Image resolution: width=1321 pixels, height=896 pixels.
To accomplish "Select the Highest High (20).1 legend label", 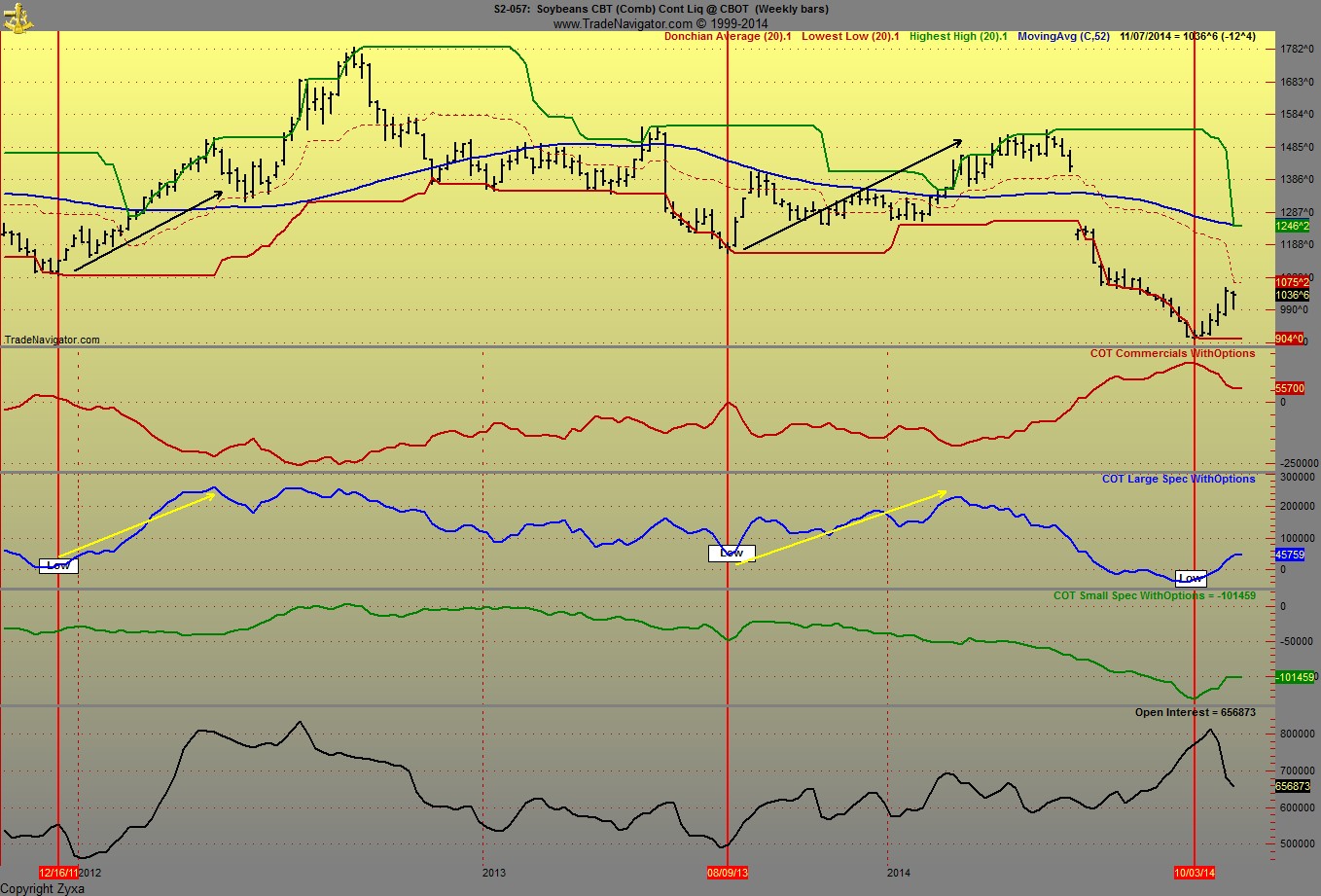I will [x=958, y=37].
